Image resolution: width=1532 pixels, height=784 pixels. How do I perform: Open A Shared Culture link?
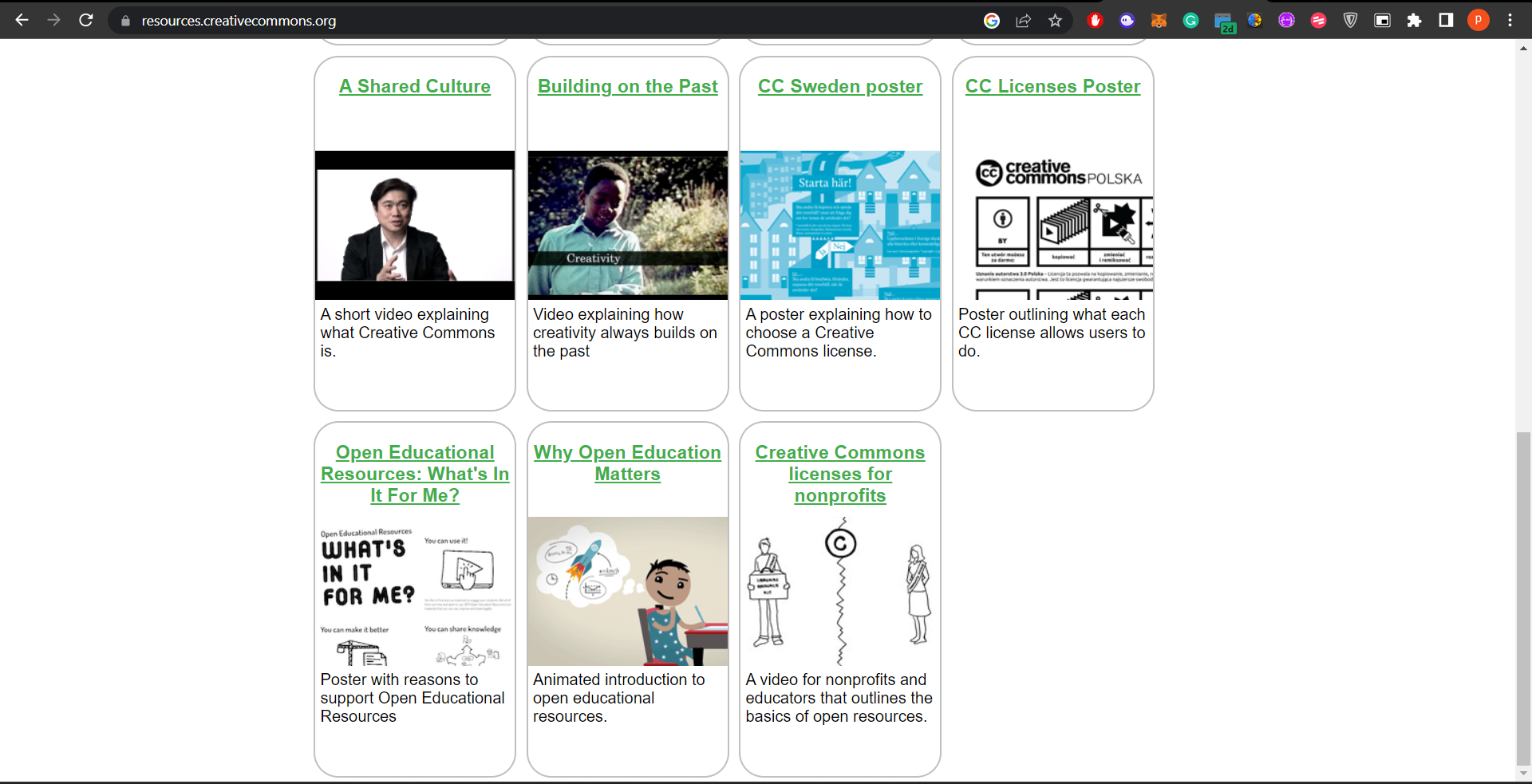pyautogui.click(x=415, y=86)
